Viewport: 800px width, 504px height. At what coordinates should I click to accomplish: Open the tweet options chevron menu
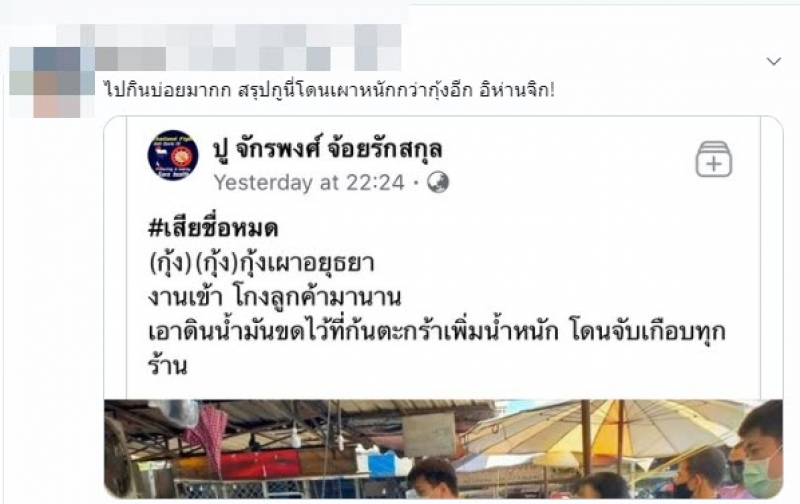(773, 62)
